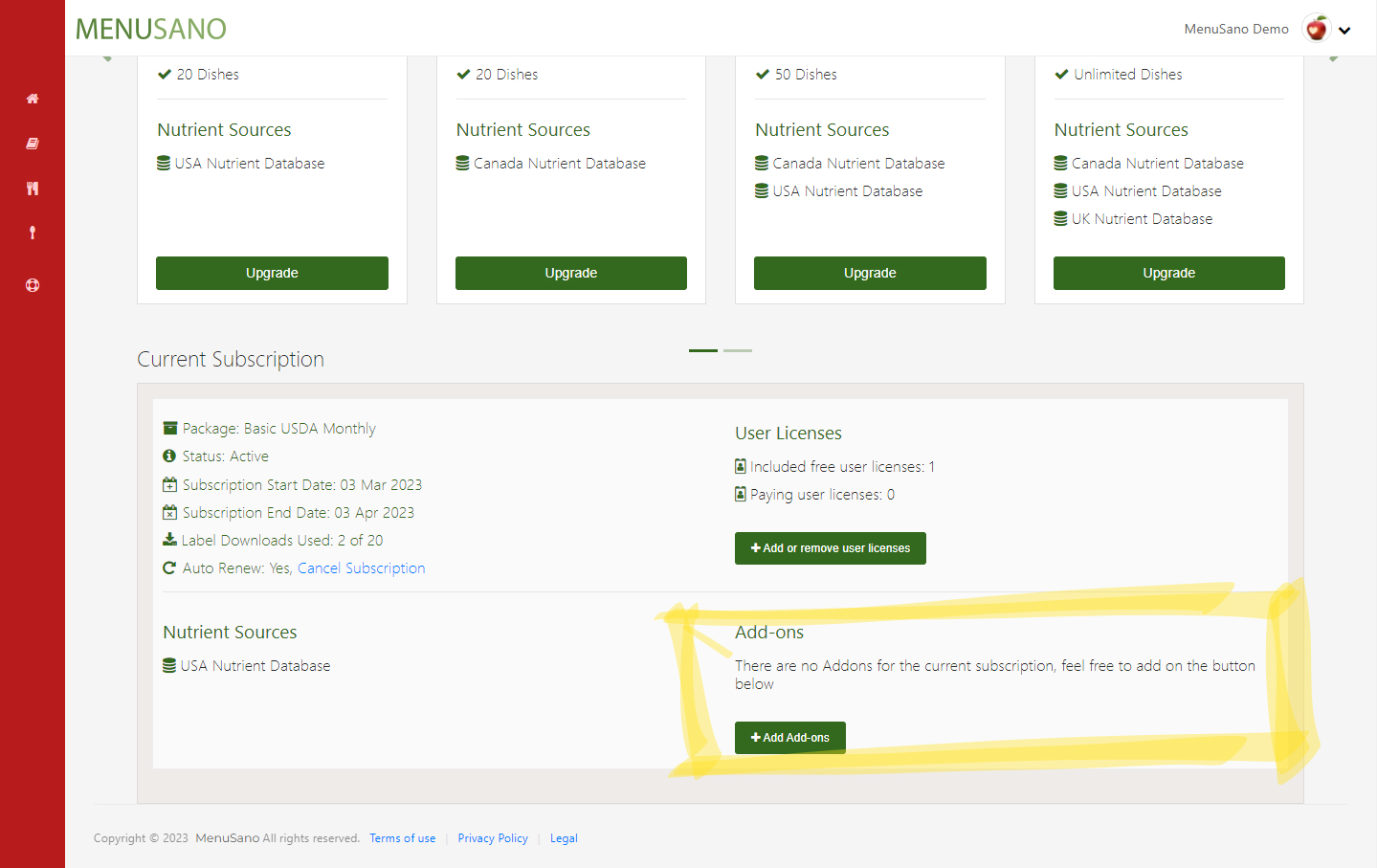1377x868 pixels.
Task: Switch to first carousel page indicator
Action: (x=703, y=350)
